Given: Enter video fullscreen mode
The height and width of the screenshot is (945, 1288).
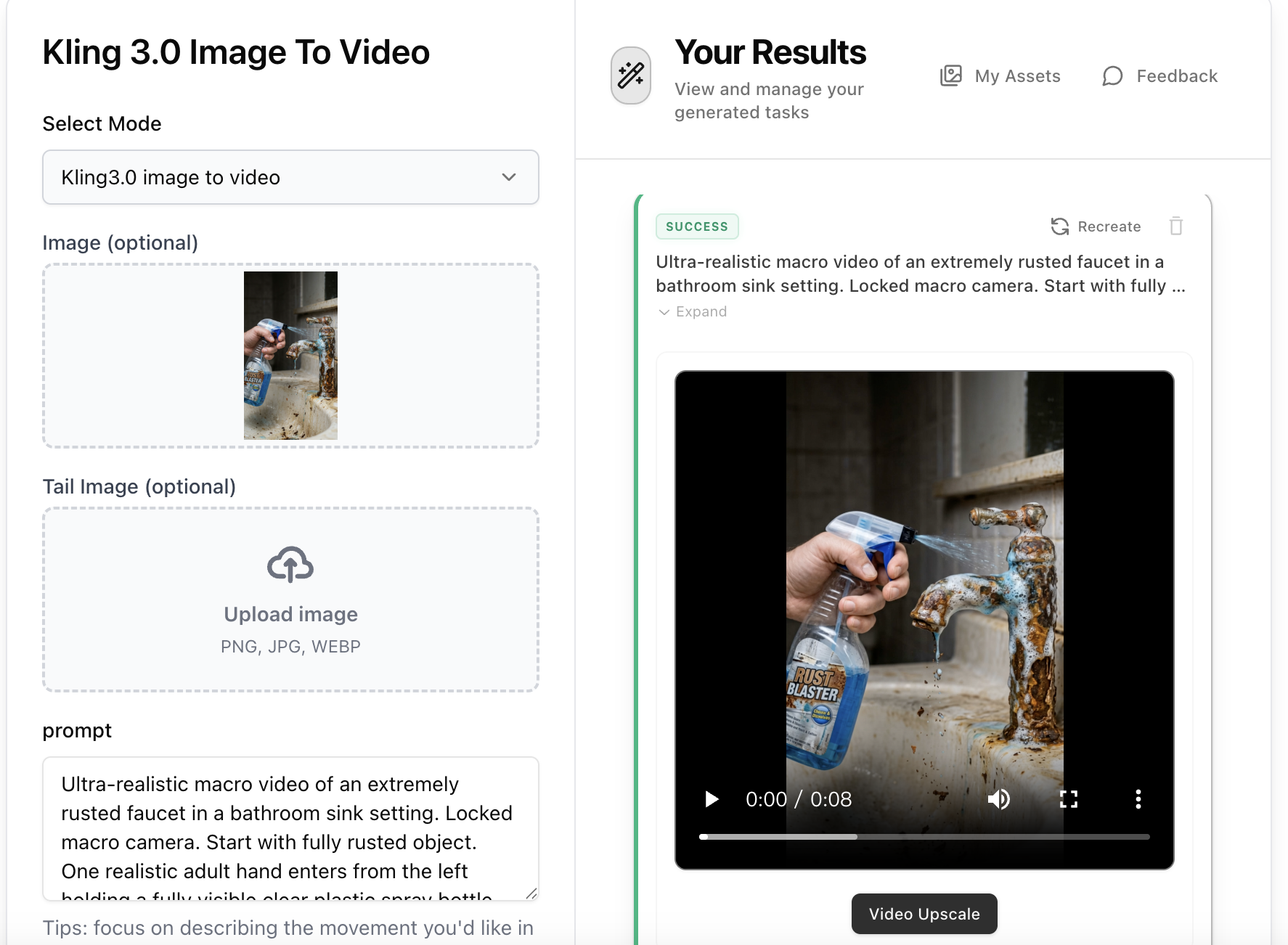Looking at the screenshot, I should point(1069,799).
